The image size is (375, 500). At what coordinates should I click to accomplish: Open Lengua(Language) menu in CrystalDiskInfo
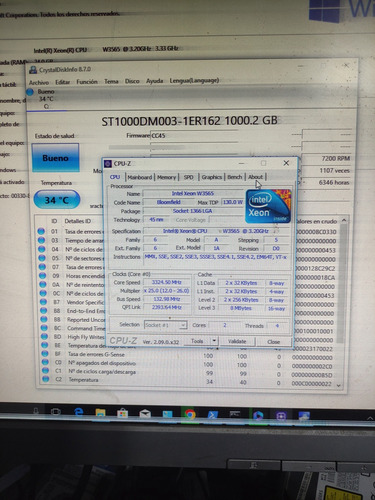[194, 80]
